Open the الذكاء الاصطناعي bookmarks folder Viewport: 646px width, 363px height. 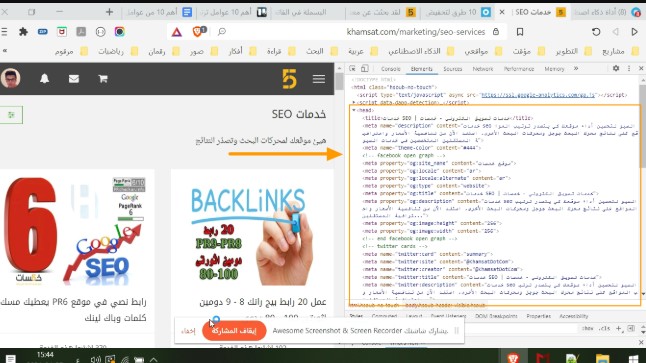(421, 51)
